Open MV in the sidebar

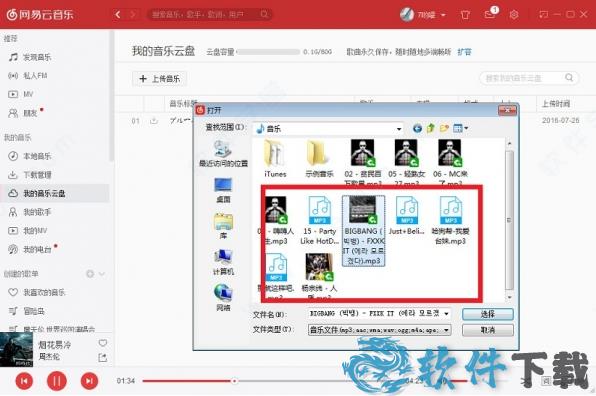(21, 94)
